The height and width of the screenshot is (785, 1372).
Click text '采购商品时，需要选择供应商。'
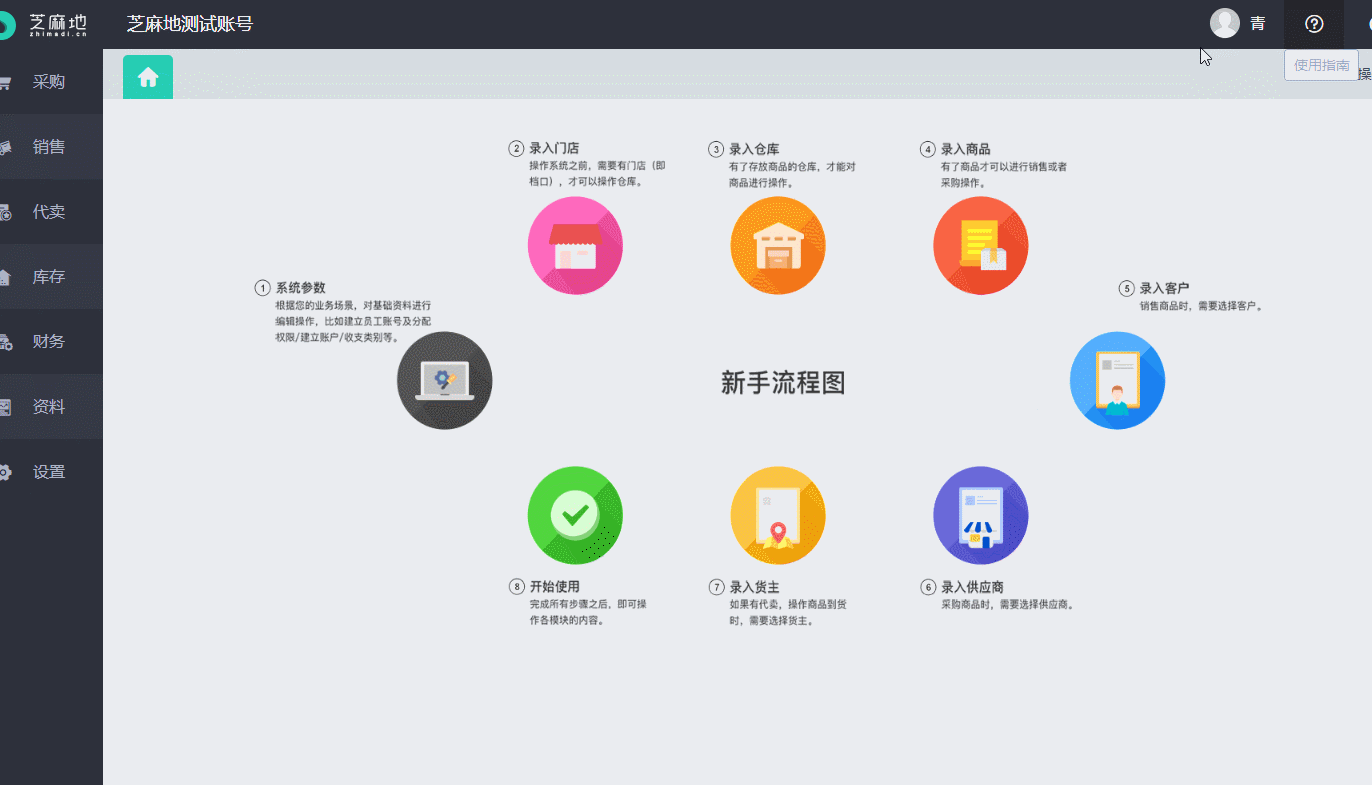[1008, 604]
